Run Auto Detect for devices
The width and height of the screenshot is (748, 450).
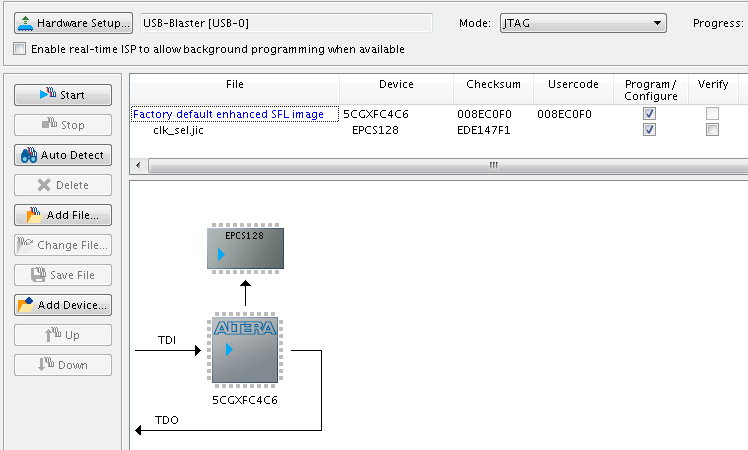(63, 155)
